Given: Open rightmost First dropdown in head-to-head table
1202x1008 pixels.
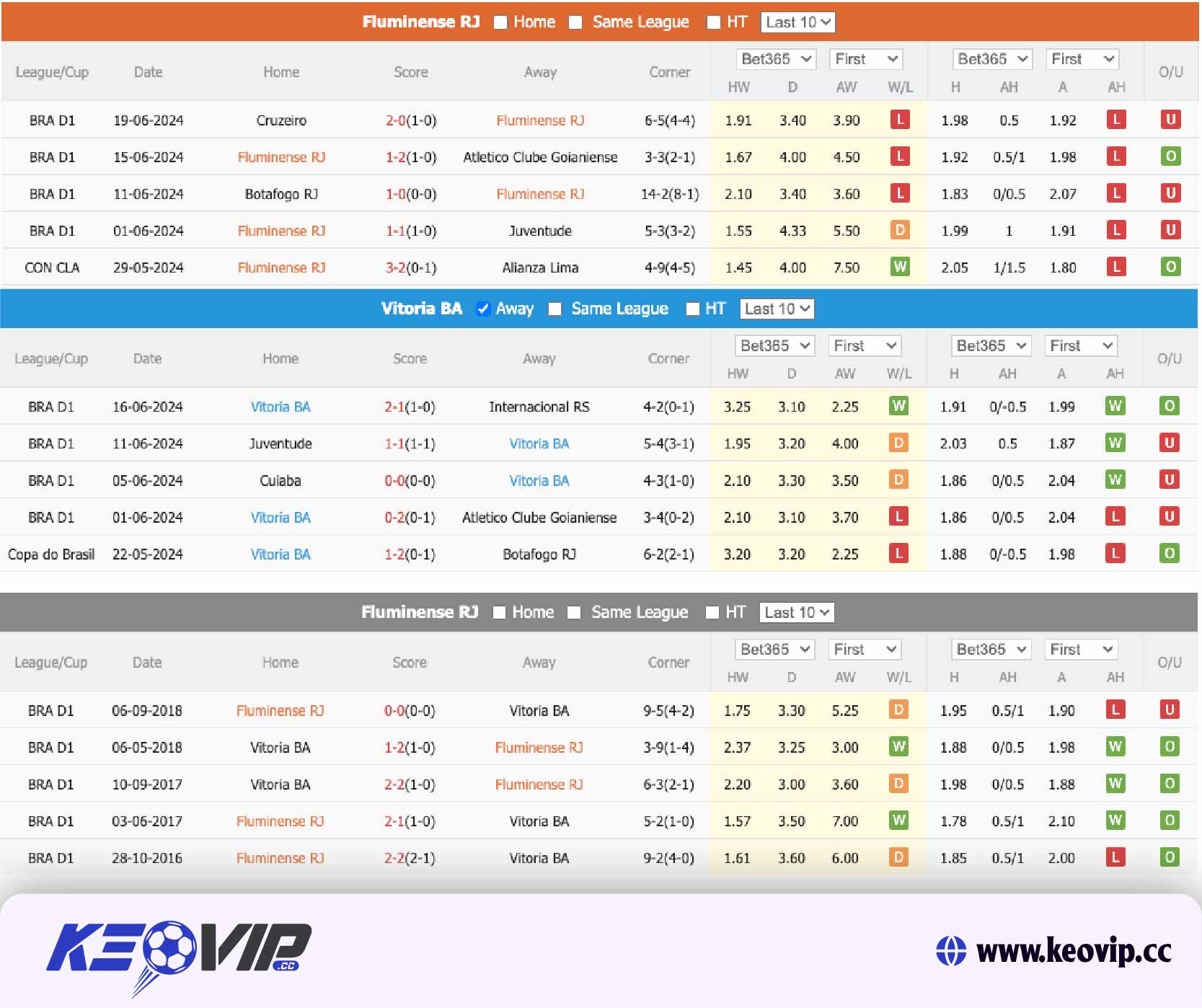Looking at the screenshot, I should [1080, 650].
